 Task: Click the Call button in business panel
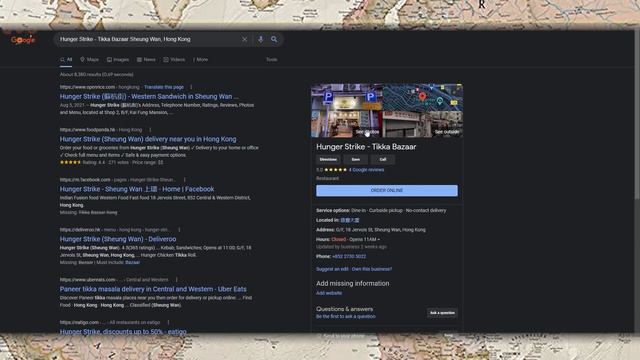382,160
